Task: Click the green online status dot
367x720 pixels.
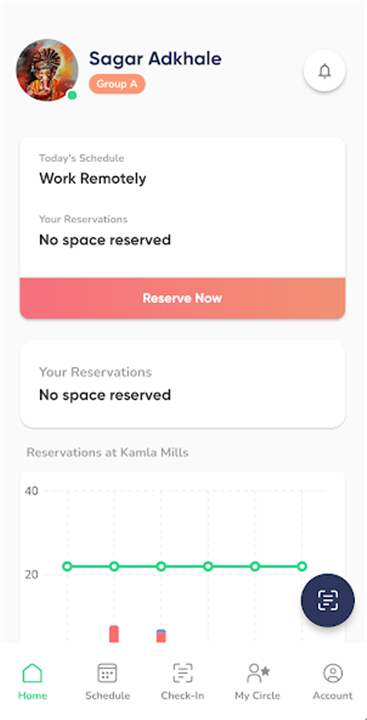Action: pyautogui.click(x=72, y=96)
